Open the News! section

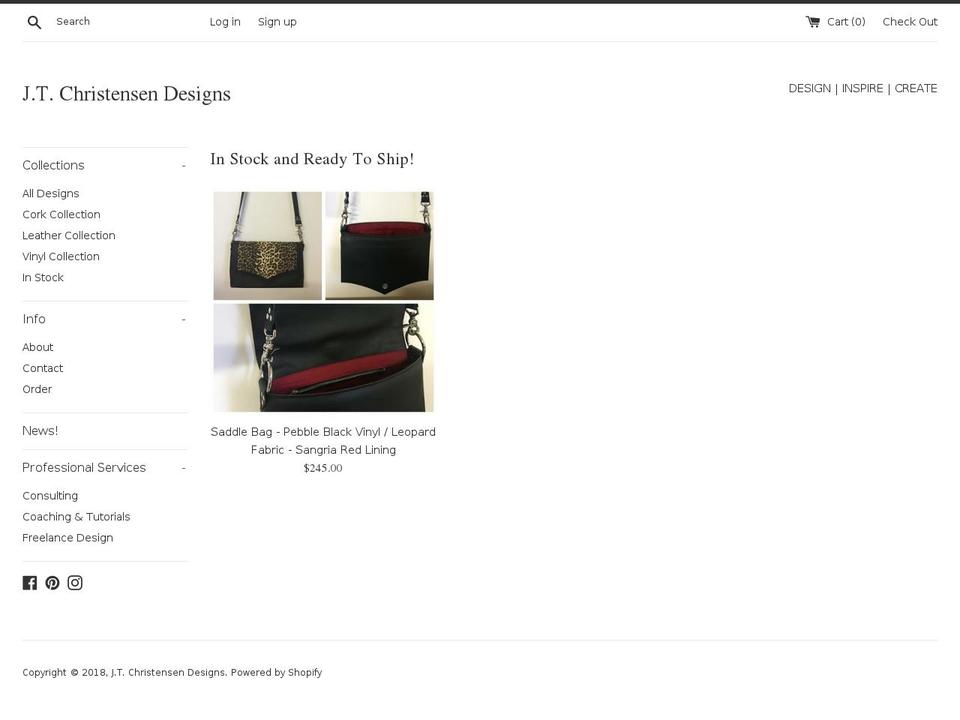(40, 431)
